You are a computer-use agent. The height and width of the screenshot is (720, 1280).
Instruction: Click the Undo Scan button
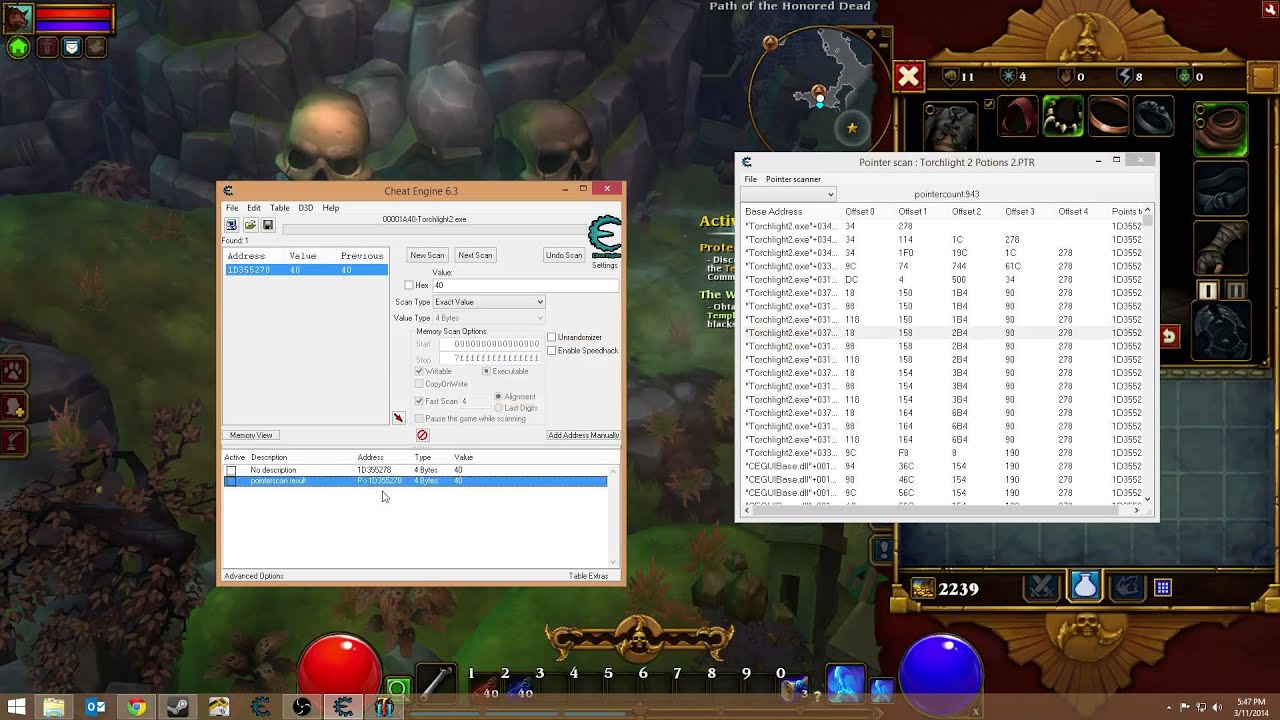pos(564,255)
